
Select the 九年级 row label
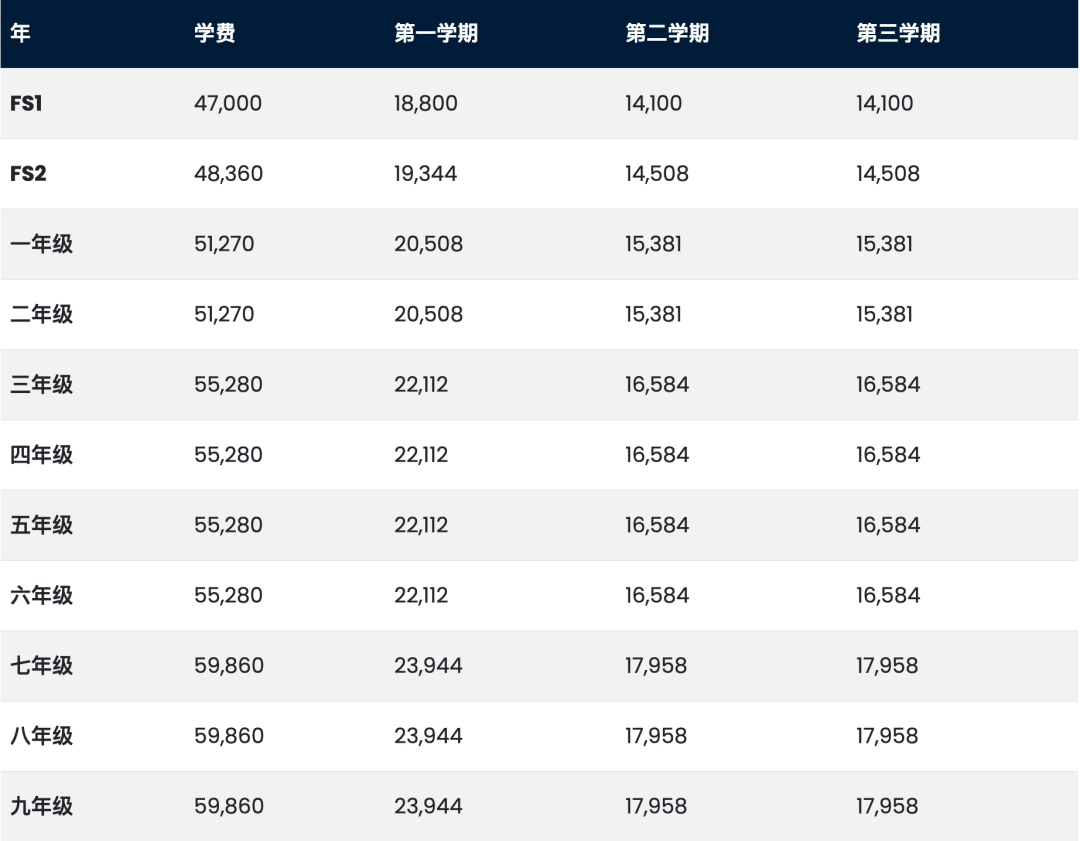(x=41, y=806)
